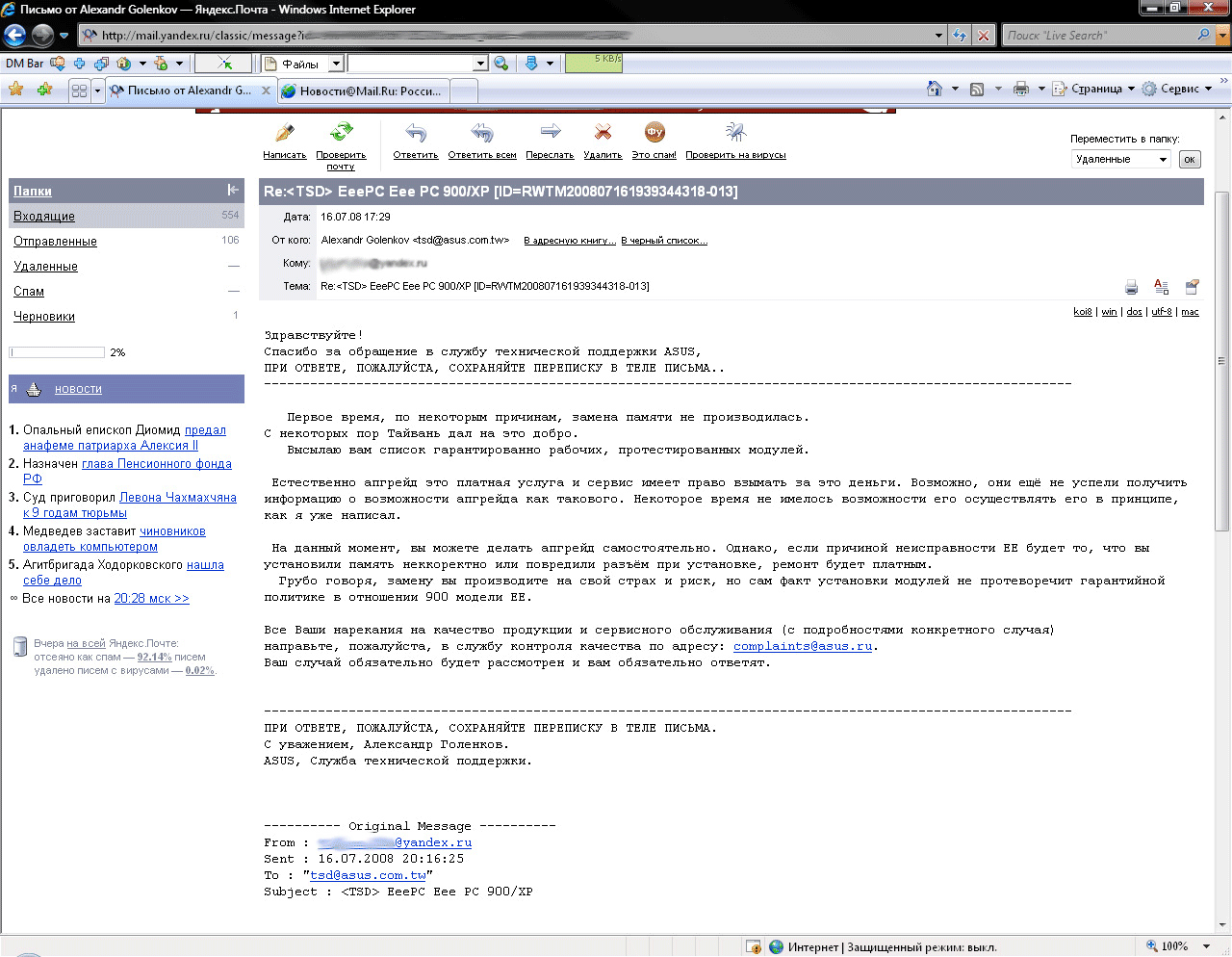Screen dimensions: 1232x957
Task: Open the address bar URL history dropdown
Action: [x=939, y=36]
